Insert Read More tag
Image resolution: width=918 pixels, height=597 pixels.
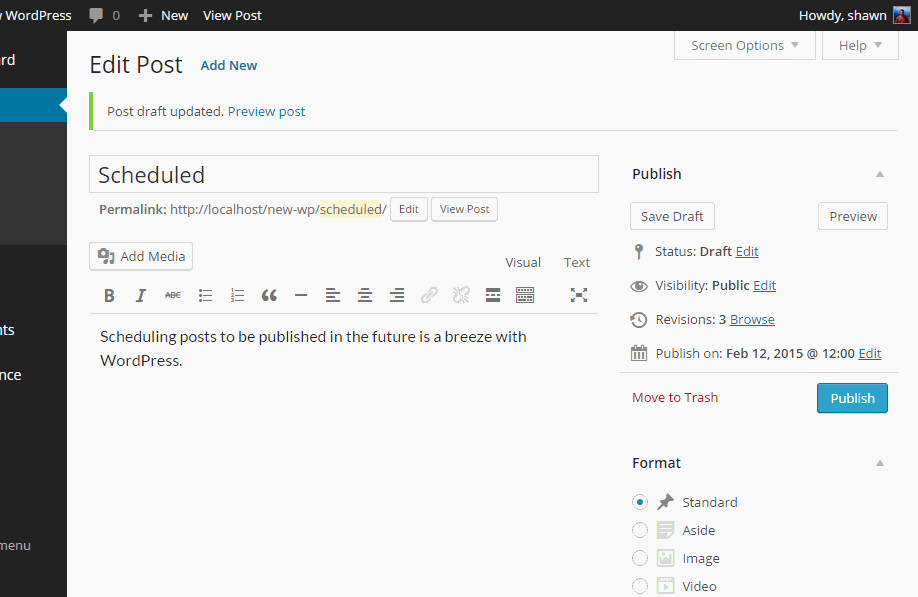pos(493,296)
